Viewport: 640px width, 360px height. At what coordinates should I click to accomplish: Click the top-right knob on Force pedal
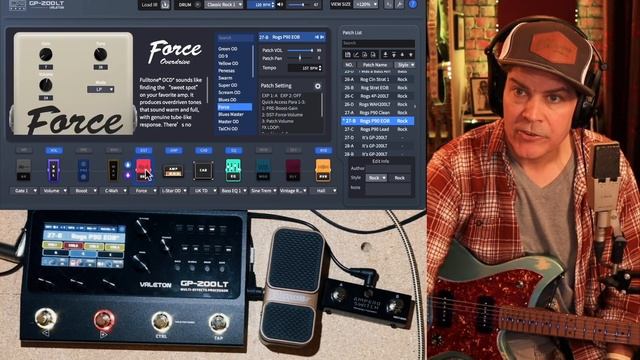point(100,54)
